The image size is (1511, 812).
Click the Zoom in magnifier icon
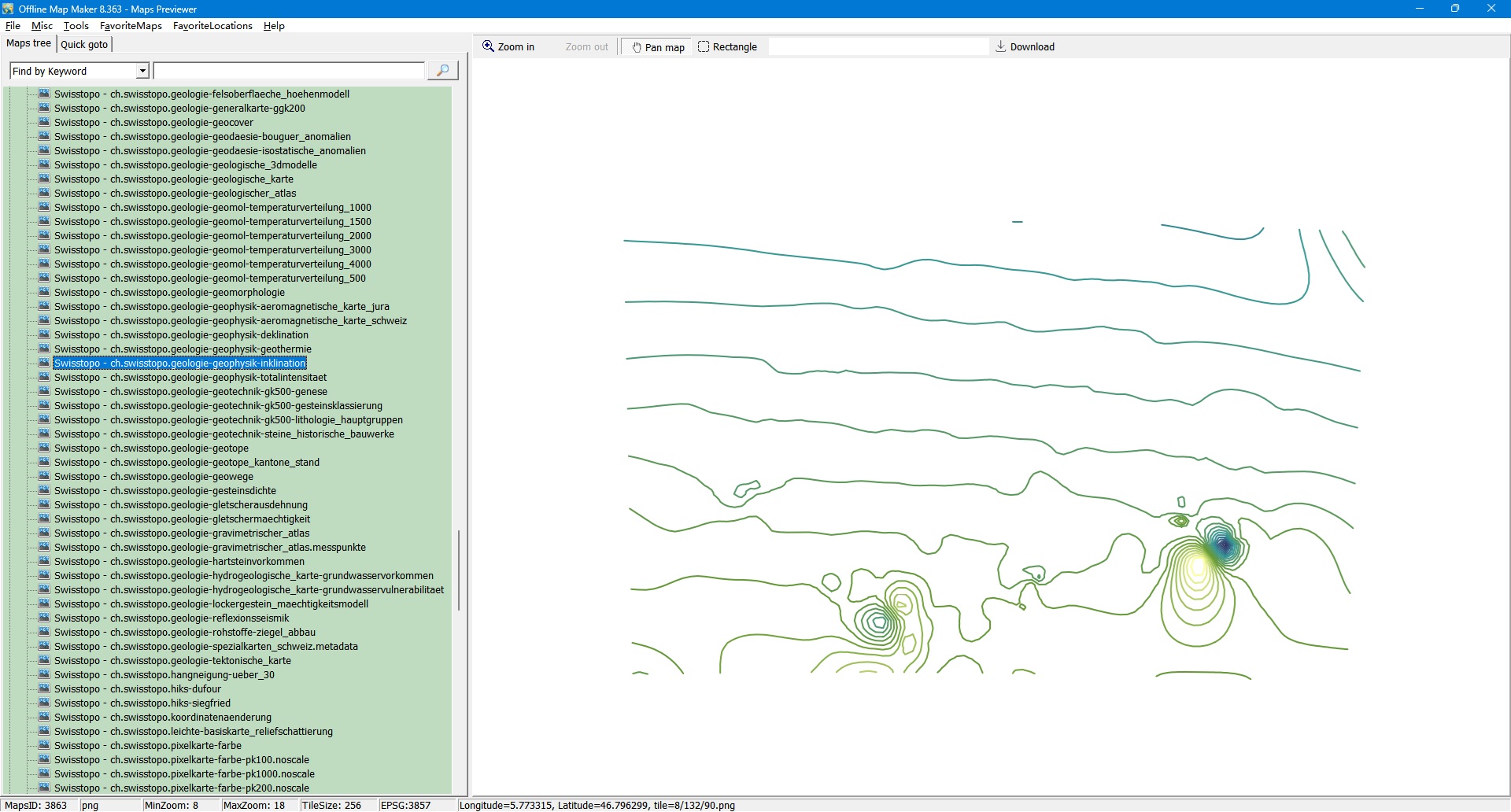coord(489,46)
